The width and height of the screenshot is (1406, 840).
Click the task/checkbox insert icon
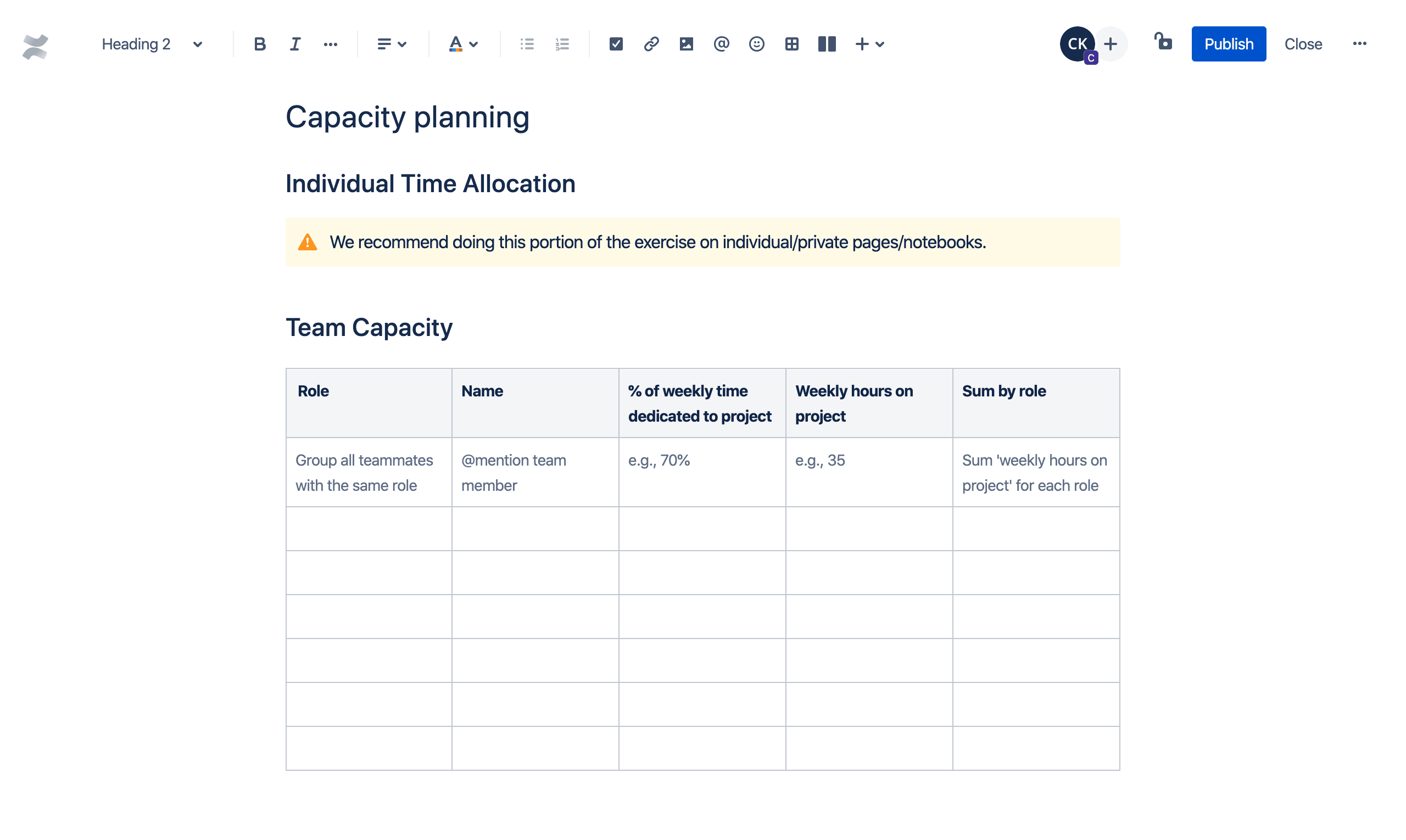[616, 44]
